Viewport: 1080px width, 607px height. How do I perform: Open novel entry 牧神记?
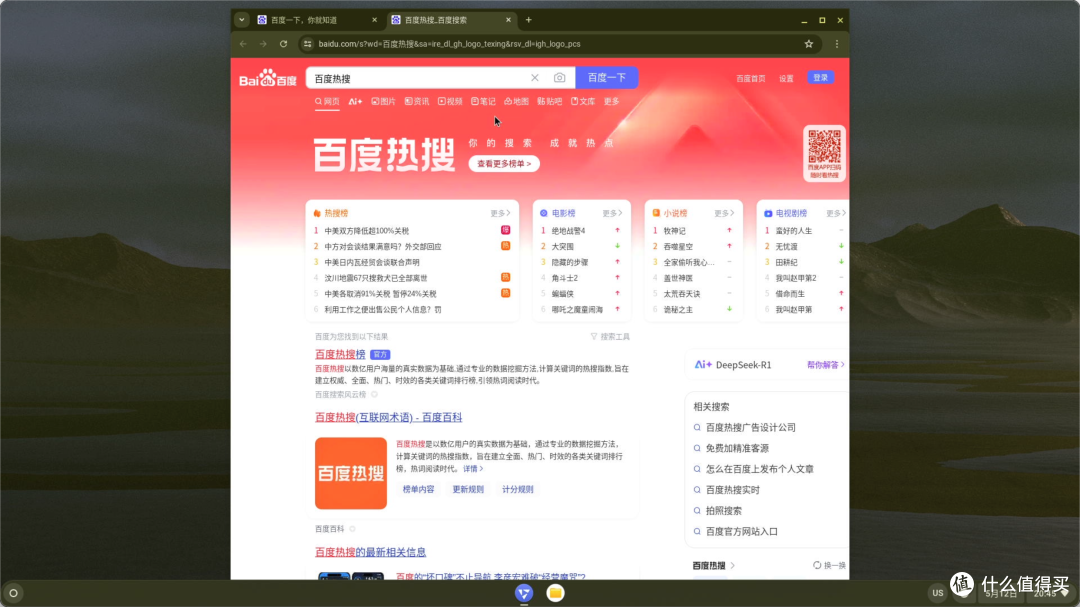(x=674, y=231)
